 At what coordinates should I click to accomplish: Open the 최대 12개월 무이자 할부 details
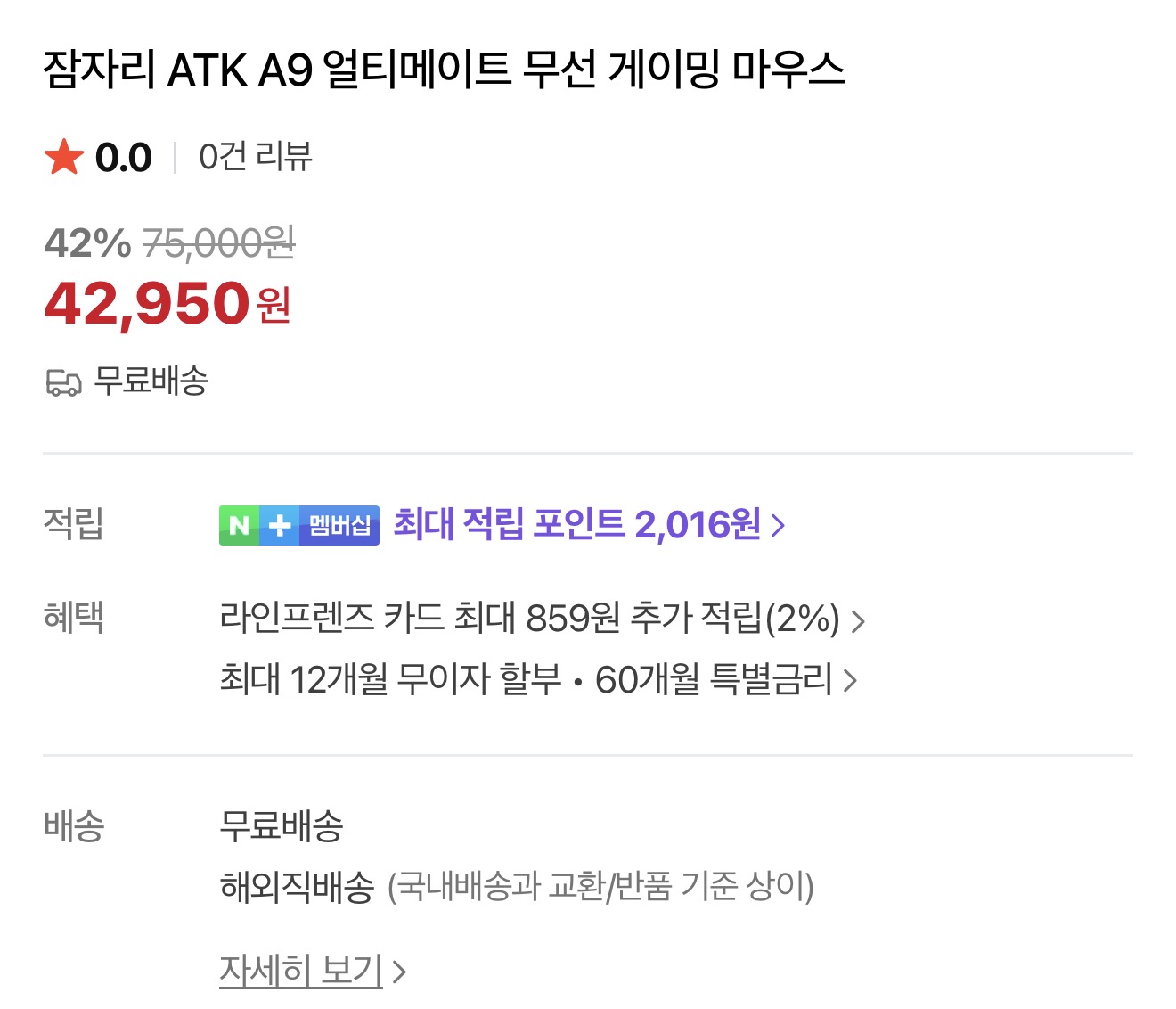click(390, 680)
